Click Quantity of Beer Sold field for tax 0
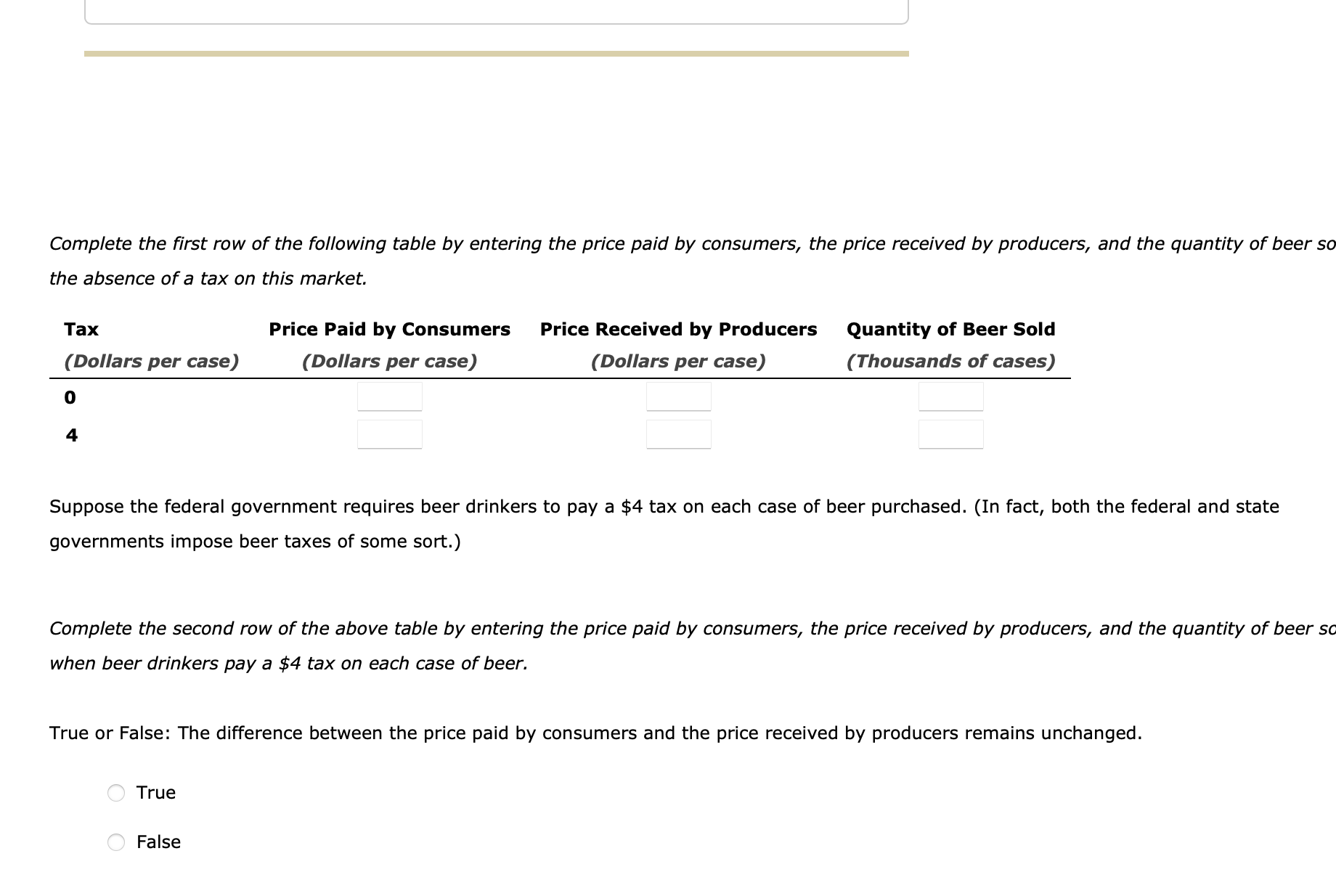The width and height of the screenshot is (1336, 896). (x=951, y=397)
